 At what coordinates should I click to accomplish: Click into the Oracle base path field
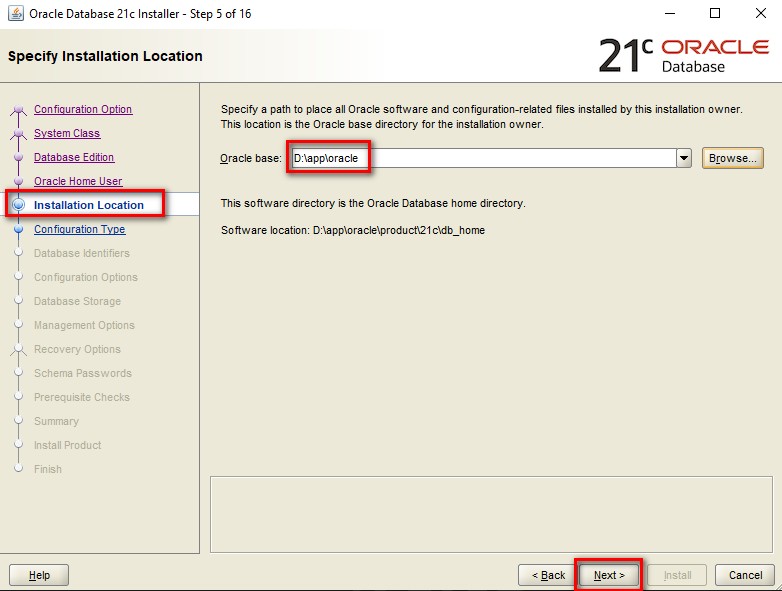pyautogui.click(x=484, y=158)
